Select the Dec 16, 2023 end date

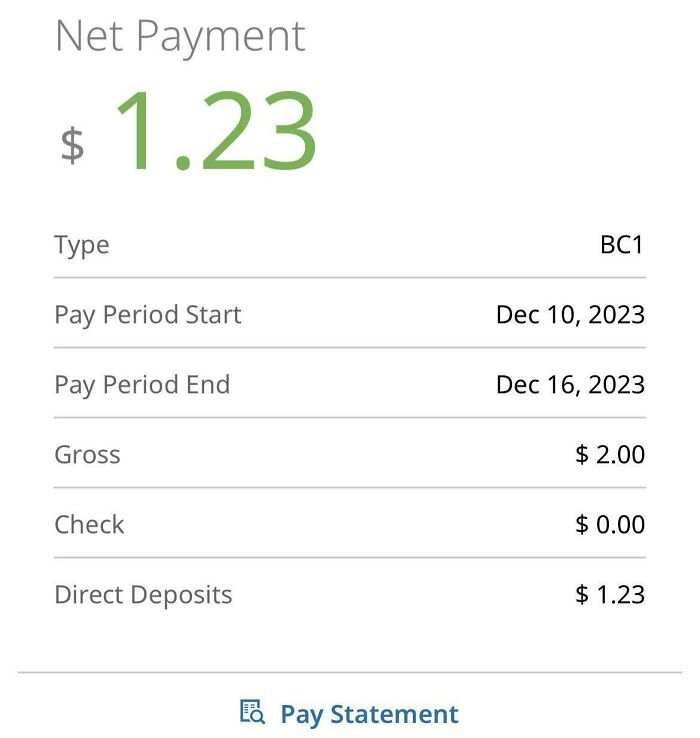[x=570, y=385]
